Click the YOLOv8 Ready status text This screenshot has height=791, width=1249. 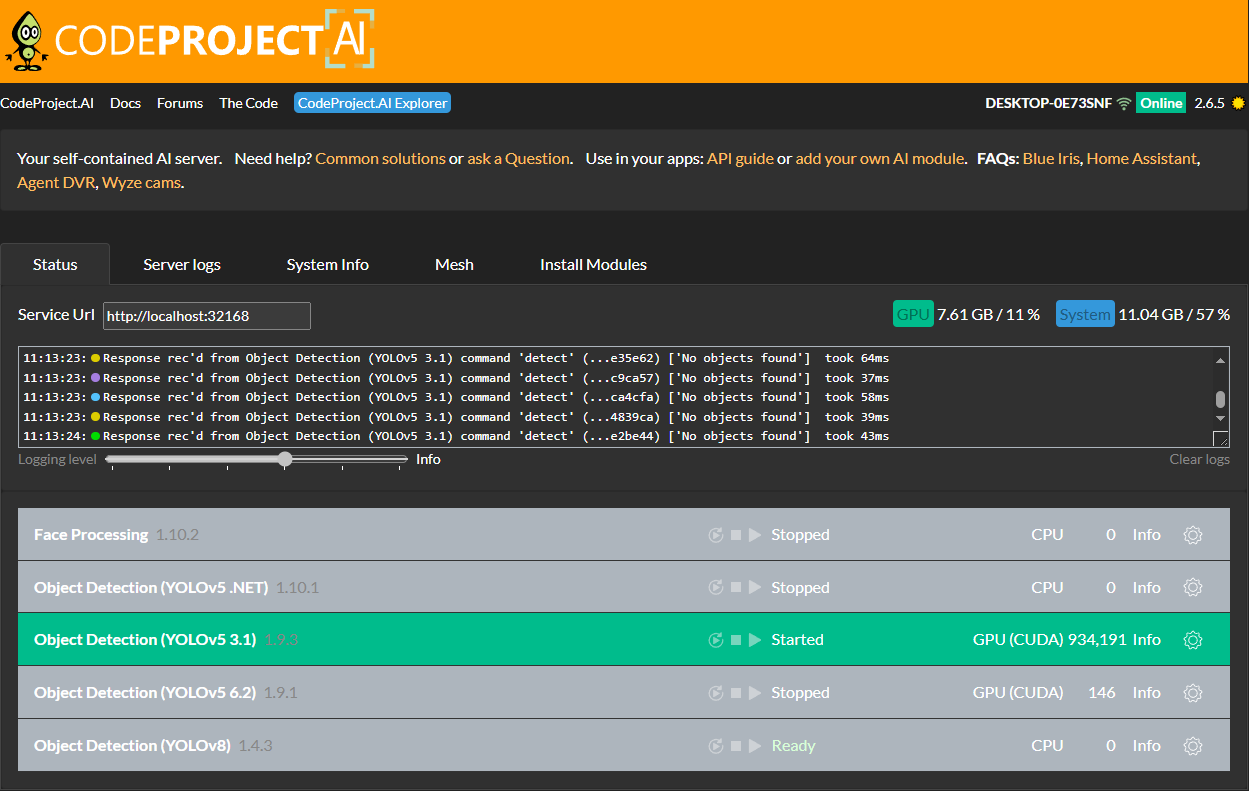793,746
